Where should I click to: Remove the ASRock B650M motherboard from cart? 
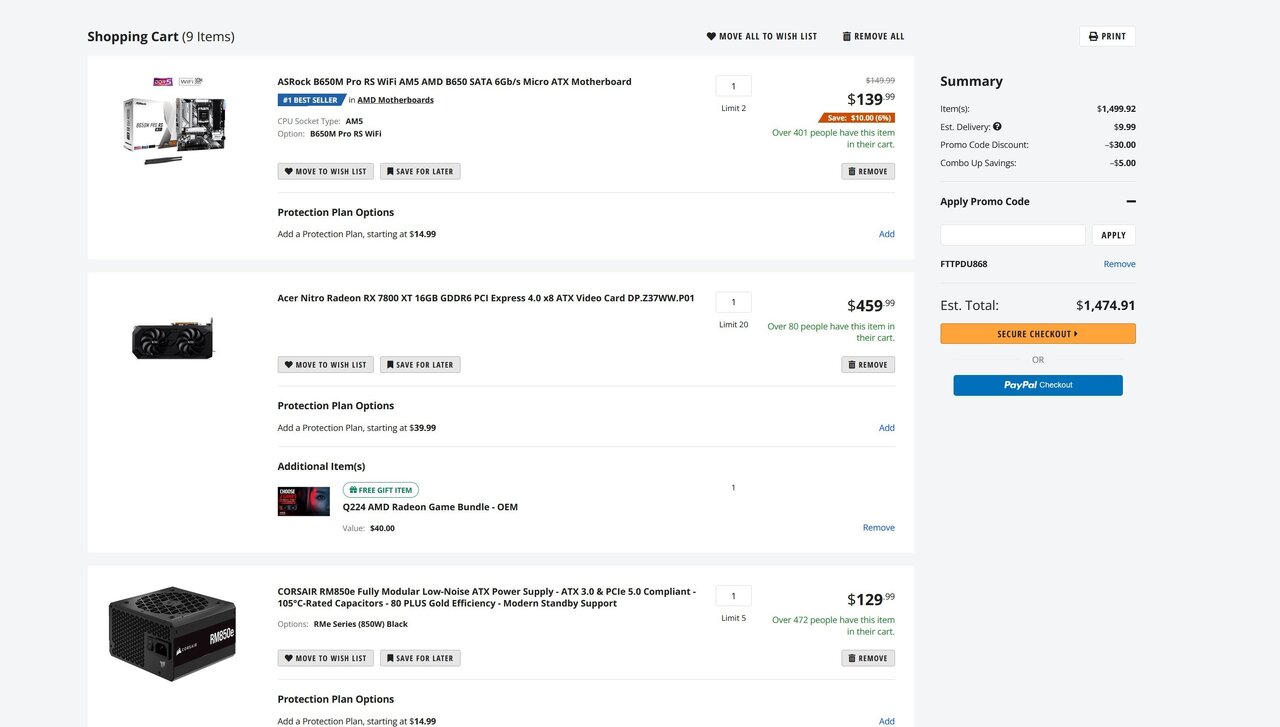click(x=867, y=171)
